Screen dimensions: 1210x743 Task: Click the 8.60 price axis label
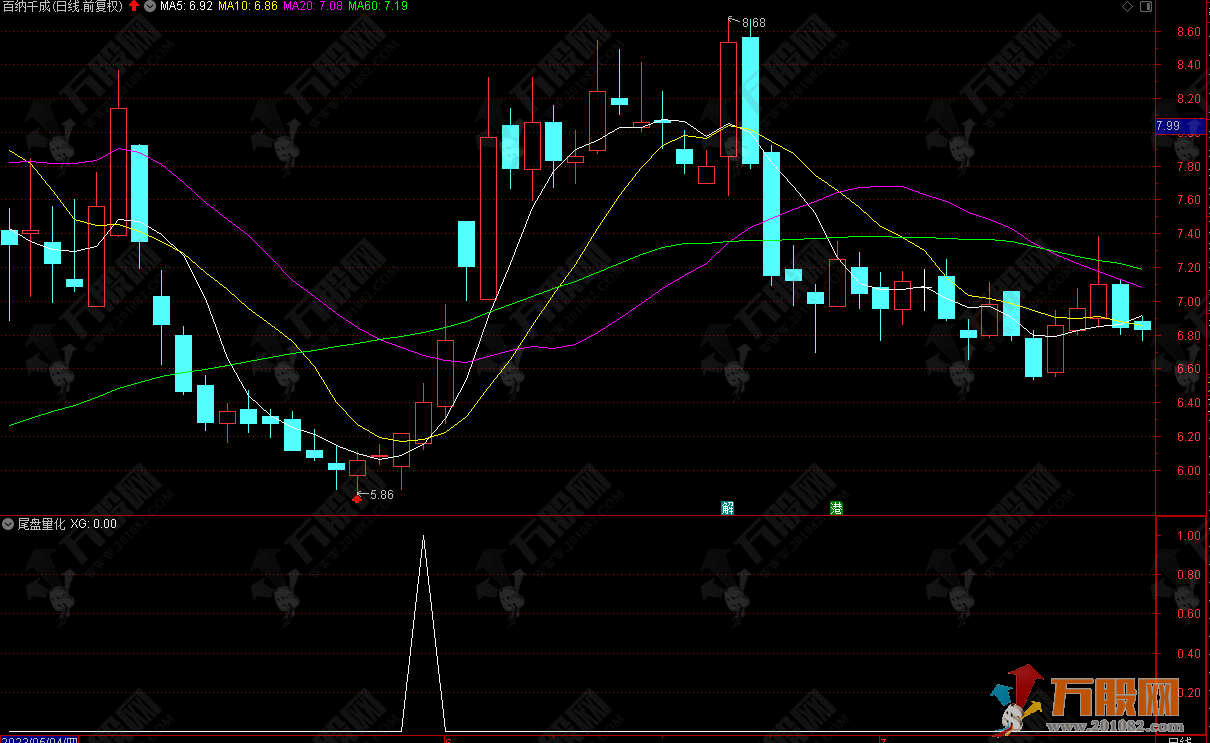[1189, 32]
